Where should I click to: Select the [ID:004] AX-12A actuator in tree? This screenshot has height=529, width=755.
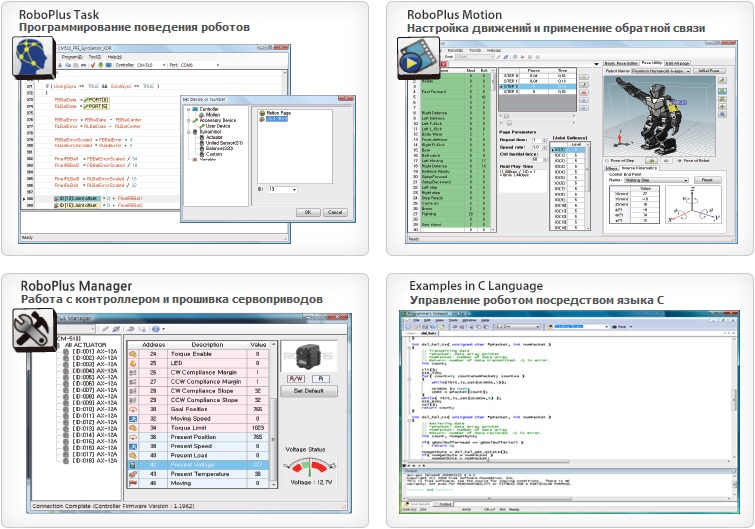tap(91, 371)
